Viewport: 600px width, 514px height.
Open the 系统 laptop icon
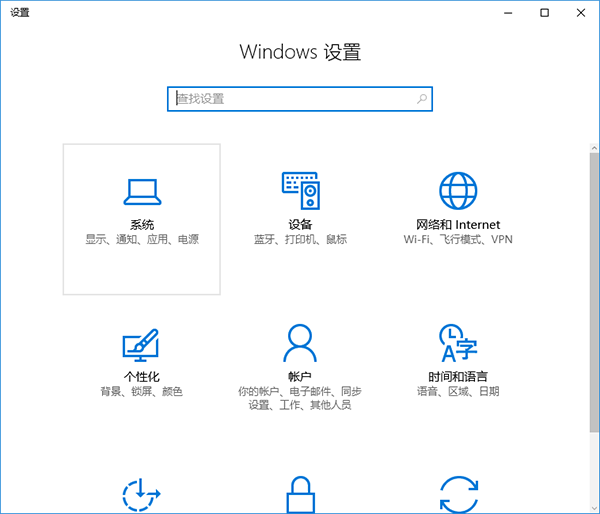point(142,192)
